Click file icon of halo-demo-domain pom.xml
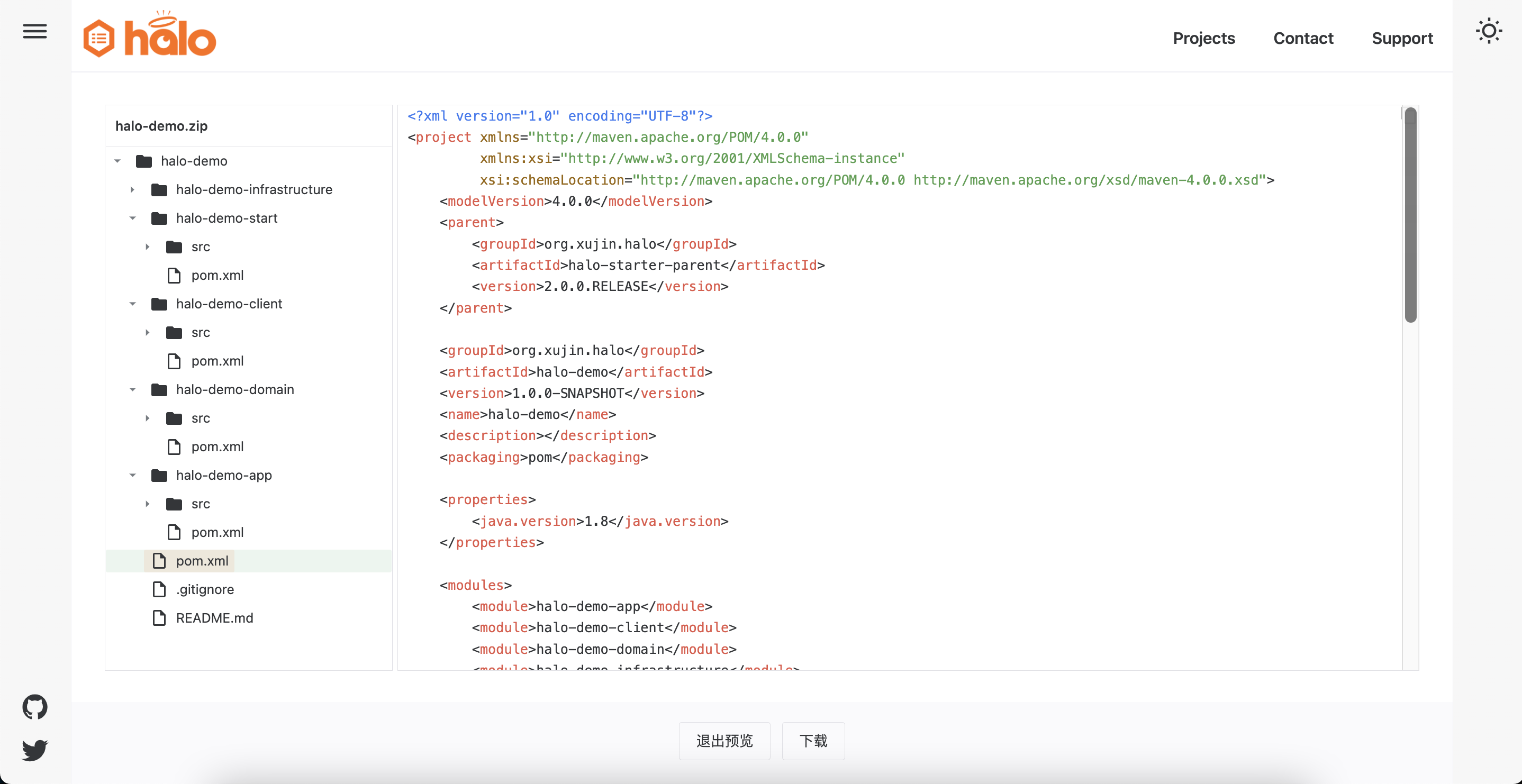The image size is (1522, 784). click(174, 446)
